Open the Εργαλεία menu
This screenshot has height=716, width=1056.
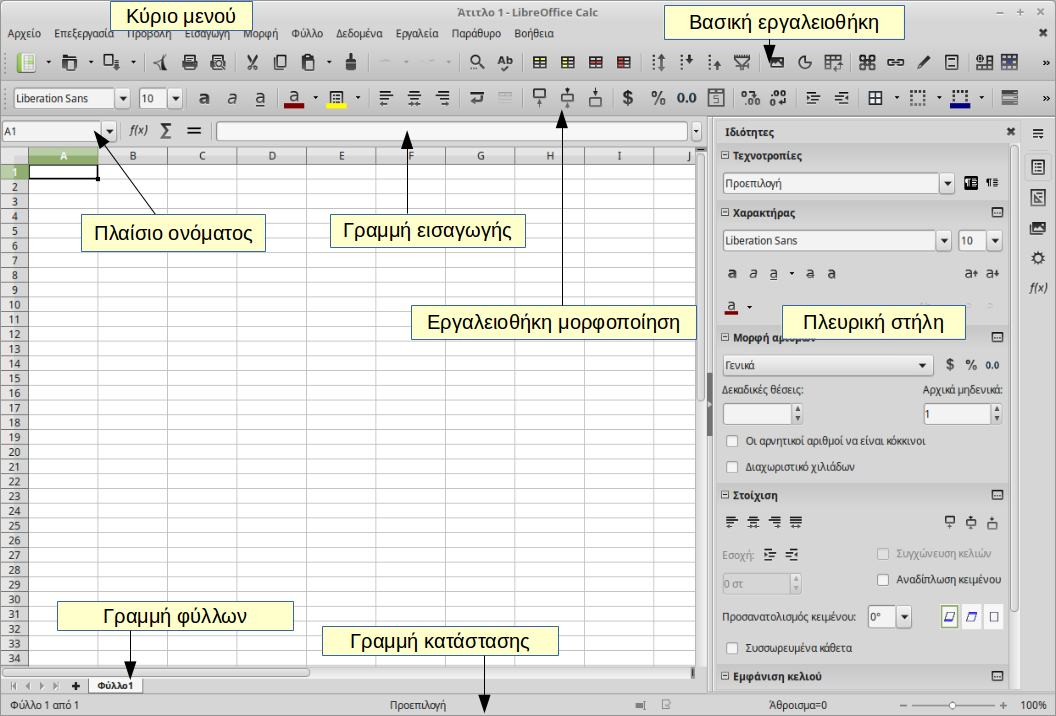[417, 33]
